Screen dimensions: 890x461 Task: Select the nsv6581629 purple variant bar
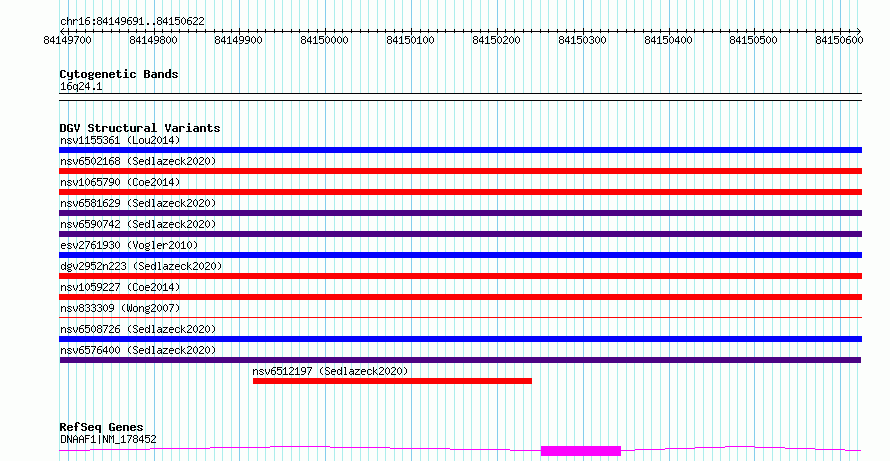460,213
